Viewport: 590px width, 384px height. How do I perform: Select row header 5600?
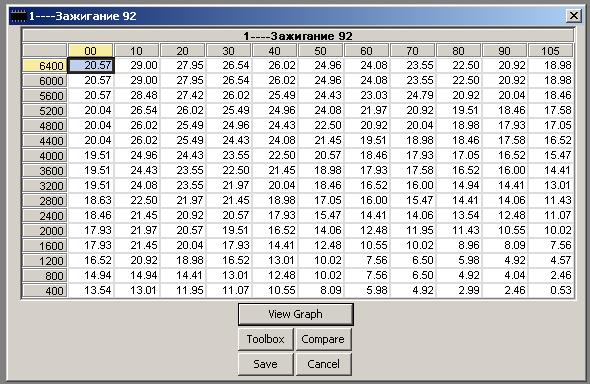point(45,96)
